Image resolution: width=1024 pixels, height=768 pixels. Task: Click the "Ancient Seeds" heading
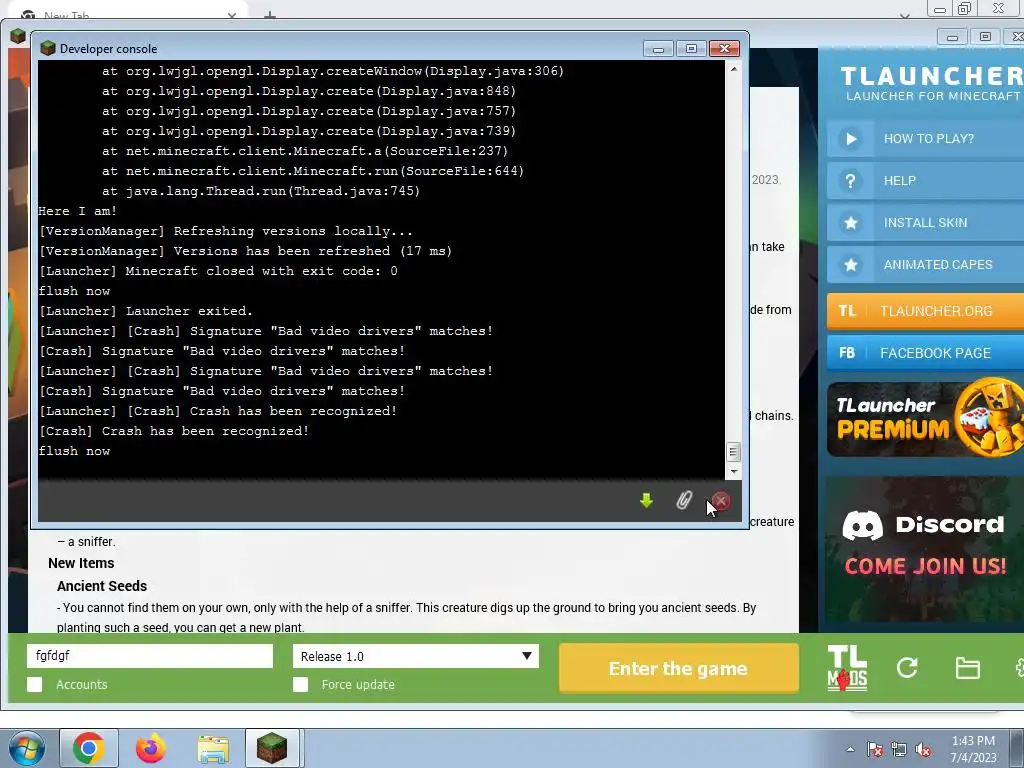point(102,586)
